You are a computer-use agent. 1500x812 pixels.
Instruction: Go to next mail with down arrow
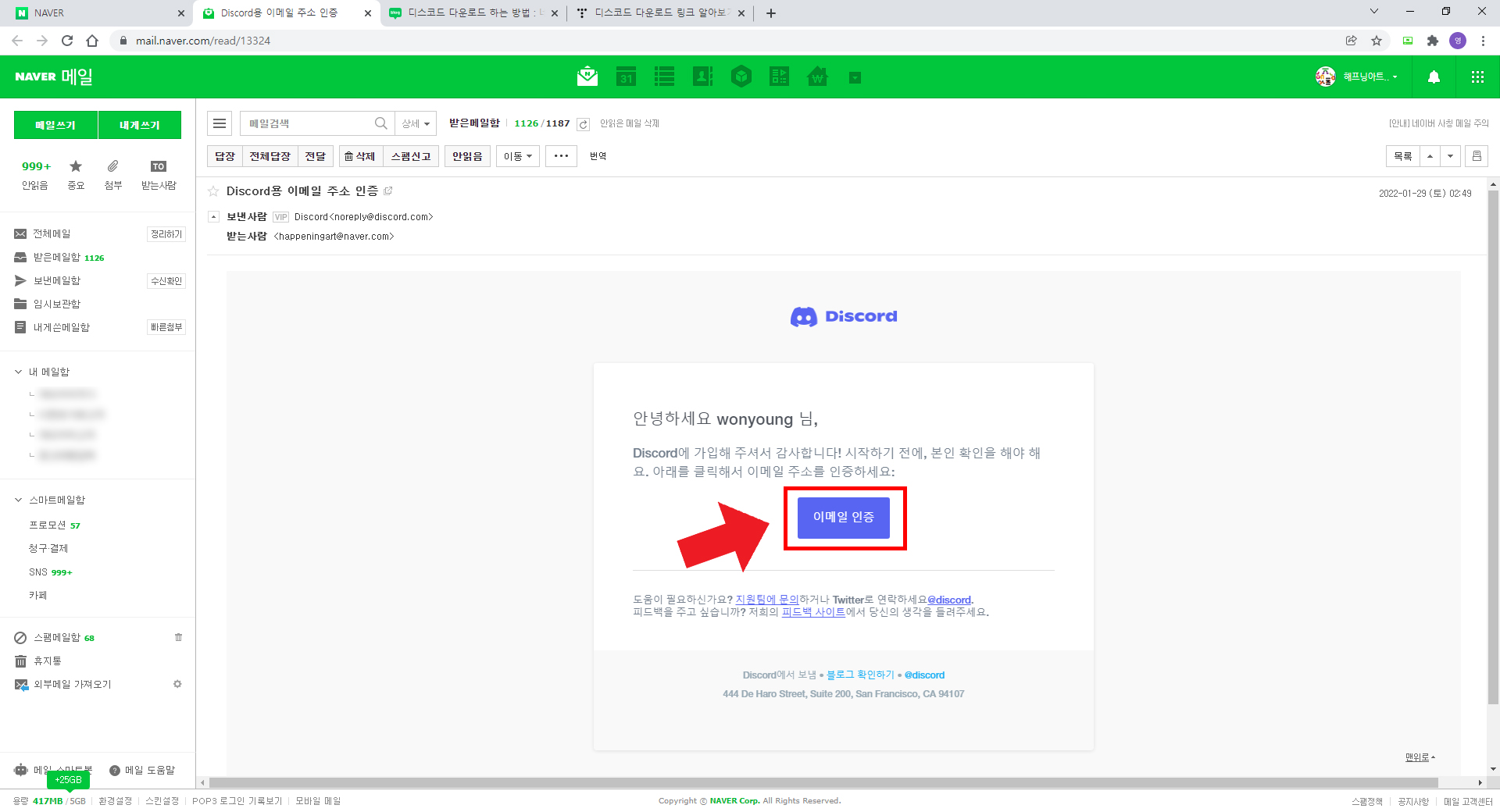point(1450,156)
